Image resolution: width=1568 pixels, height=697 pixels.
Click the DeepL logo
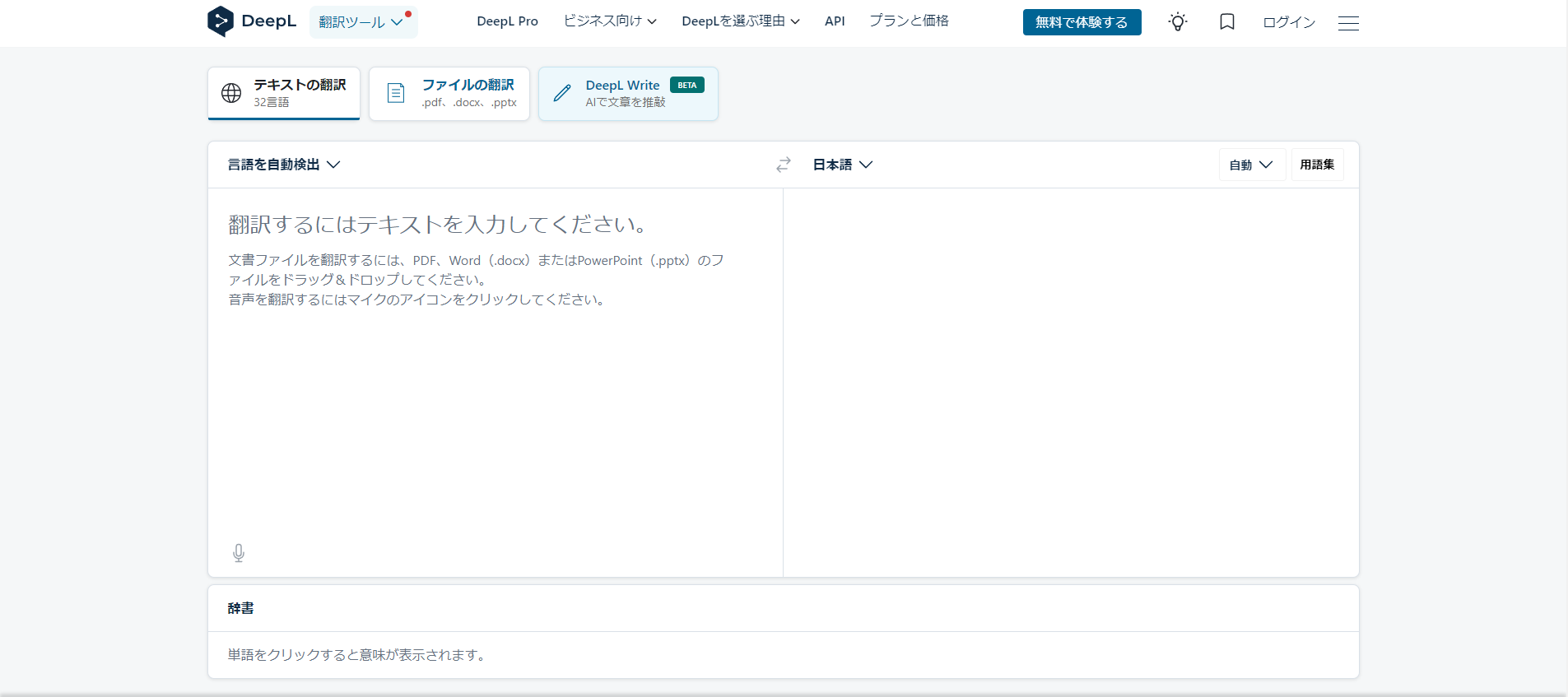[x=251, y=21]
